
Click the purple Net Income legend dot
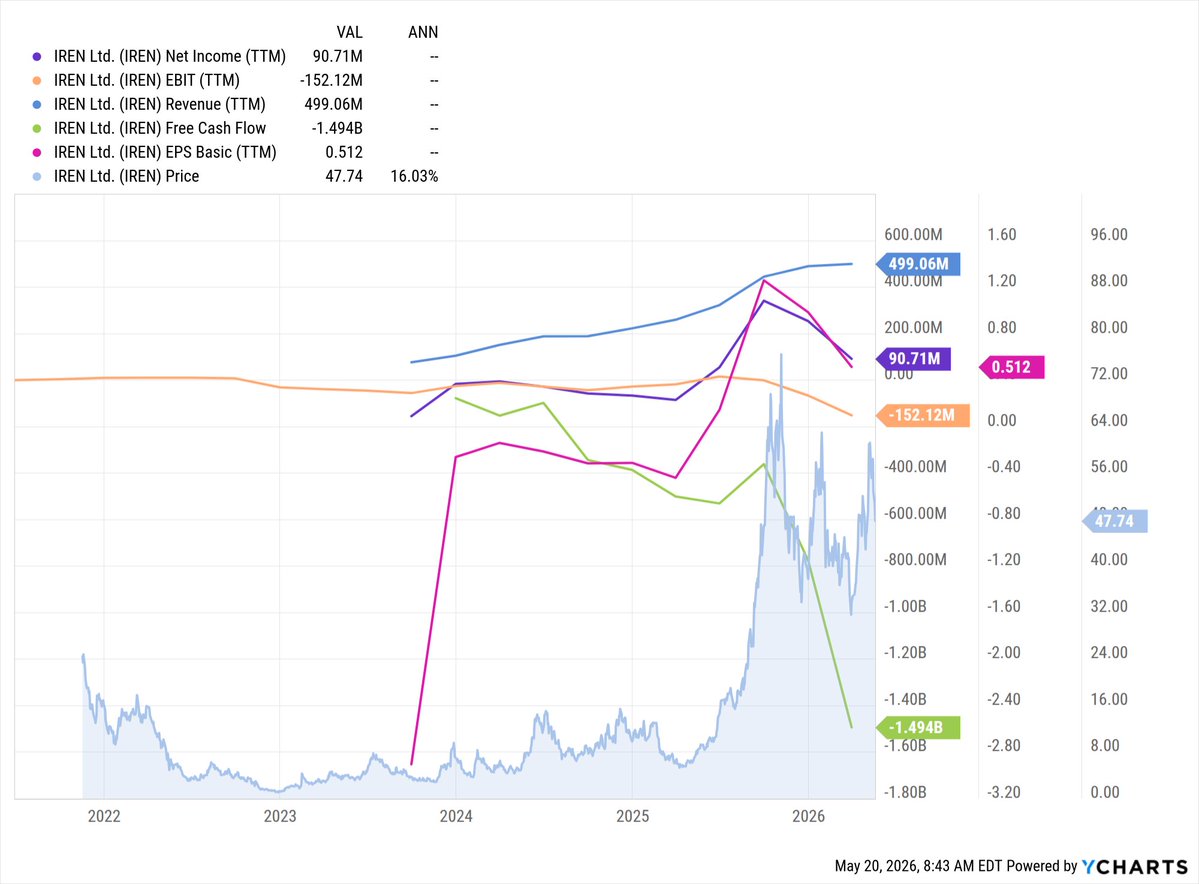tap(37, 57)
